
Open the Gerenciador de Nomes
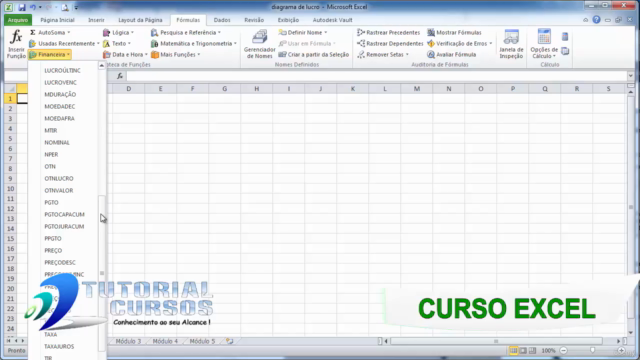point(259,44)
